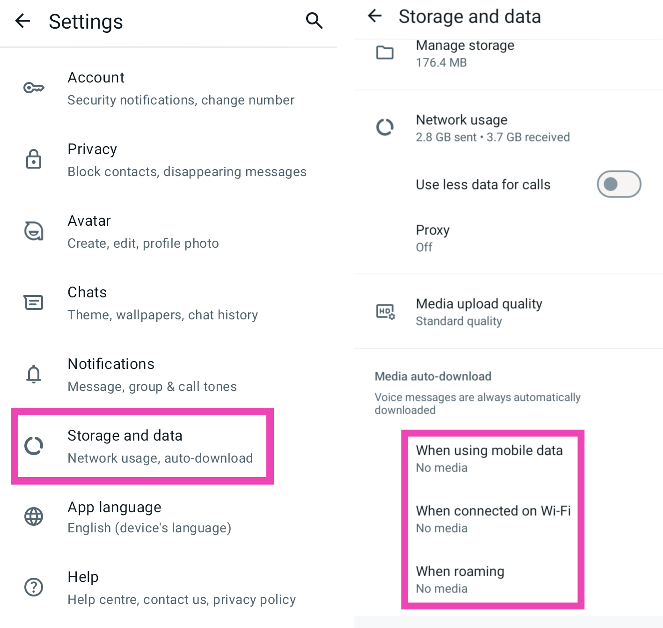Open When connected on Wi-Fi options
Screen dimensions: 663x628
tap(493, 518)
